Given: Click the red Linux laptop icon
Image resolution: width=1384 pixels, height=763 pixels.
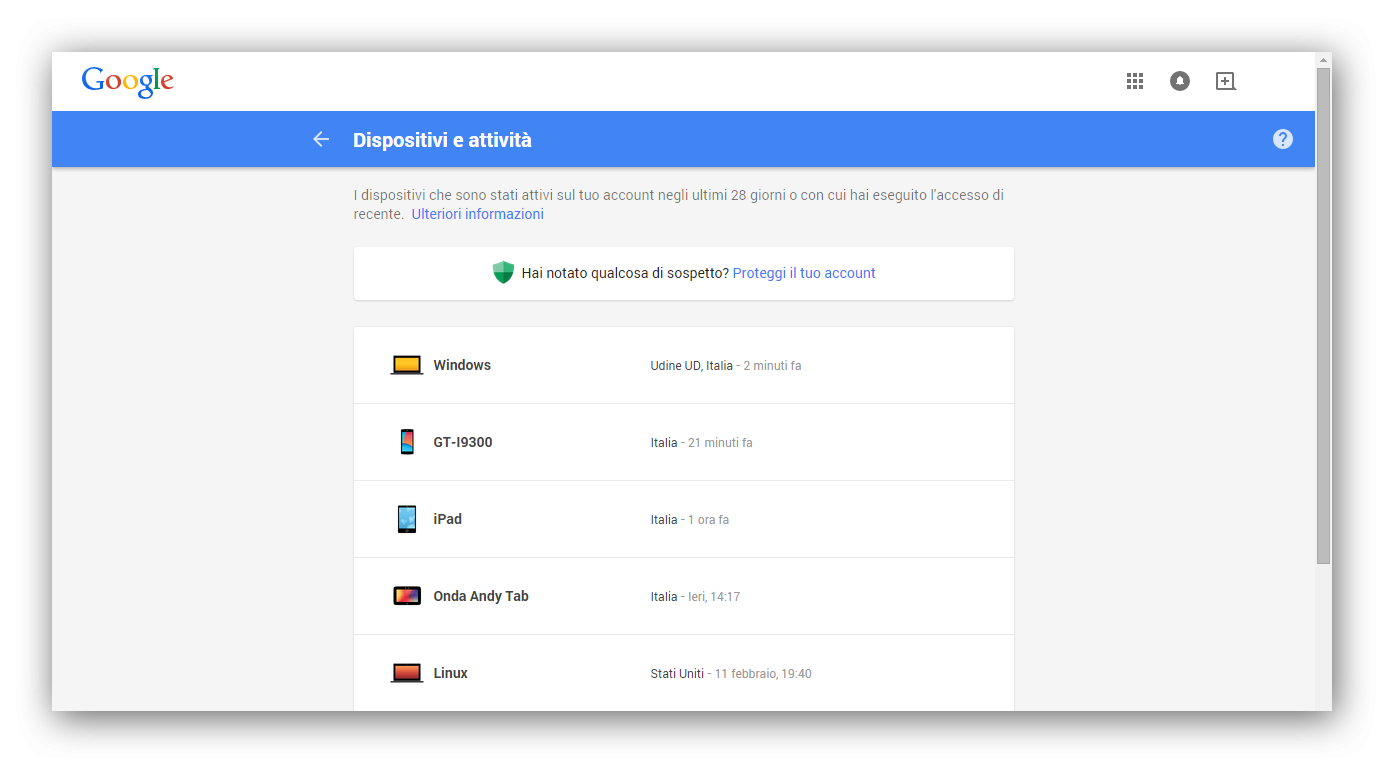Looking at the screenshot, I should 407,673.
